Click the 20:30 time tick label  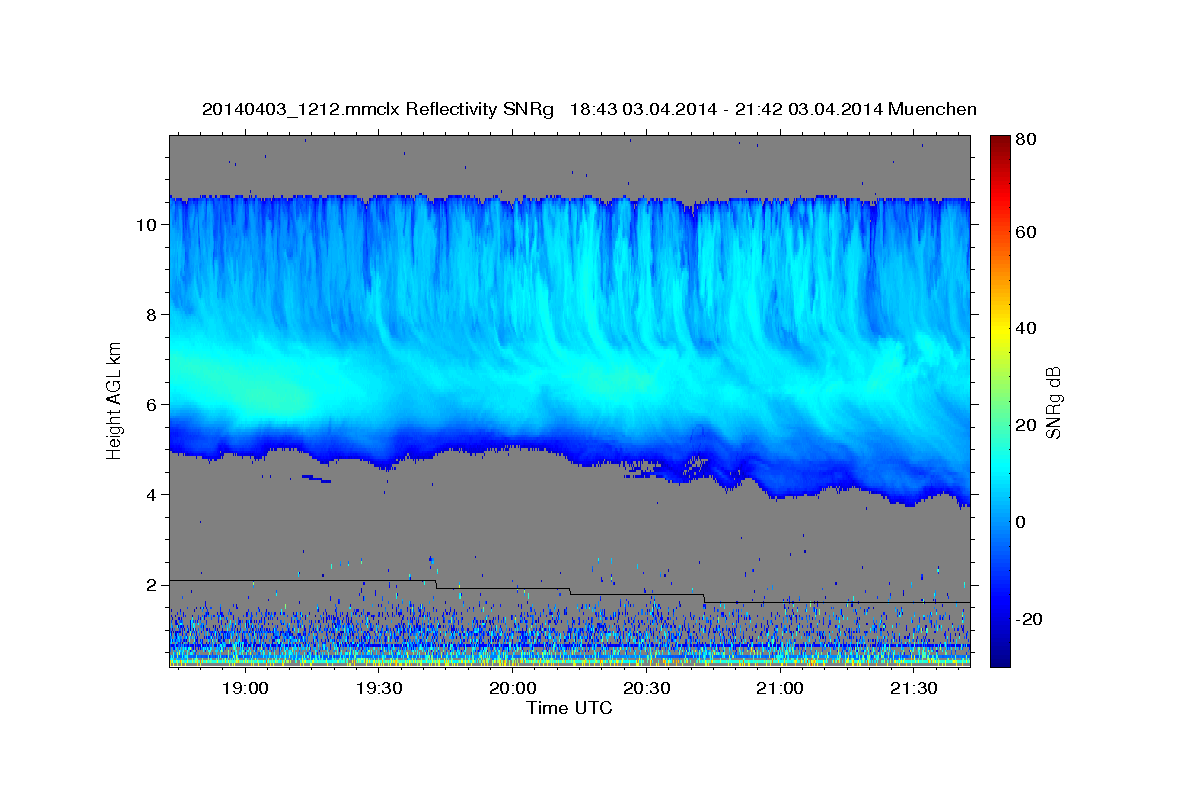pos(646,689)
